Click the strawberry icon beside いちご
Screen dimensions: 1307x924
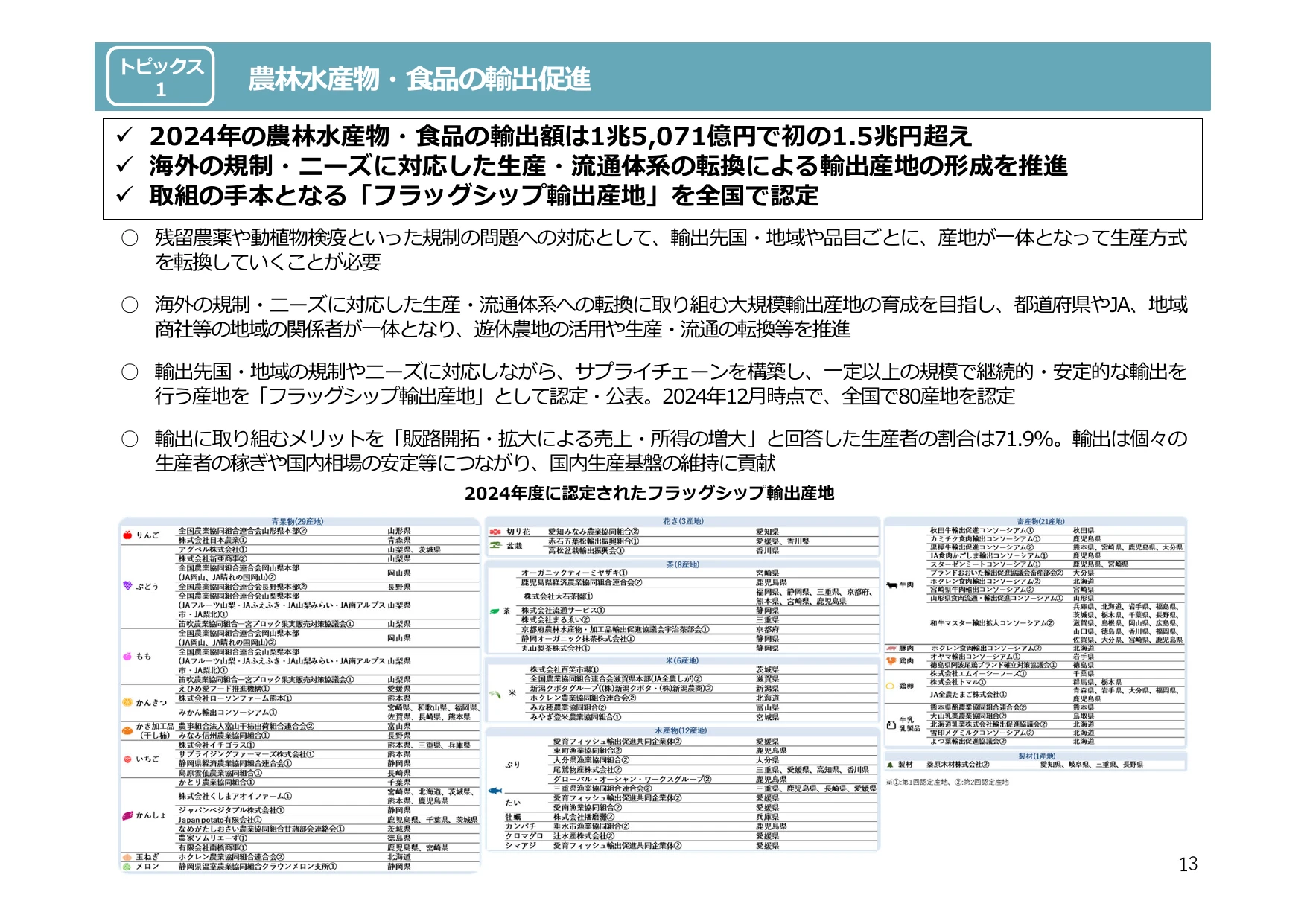point(127,759)
